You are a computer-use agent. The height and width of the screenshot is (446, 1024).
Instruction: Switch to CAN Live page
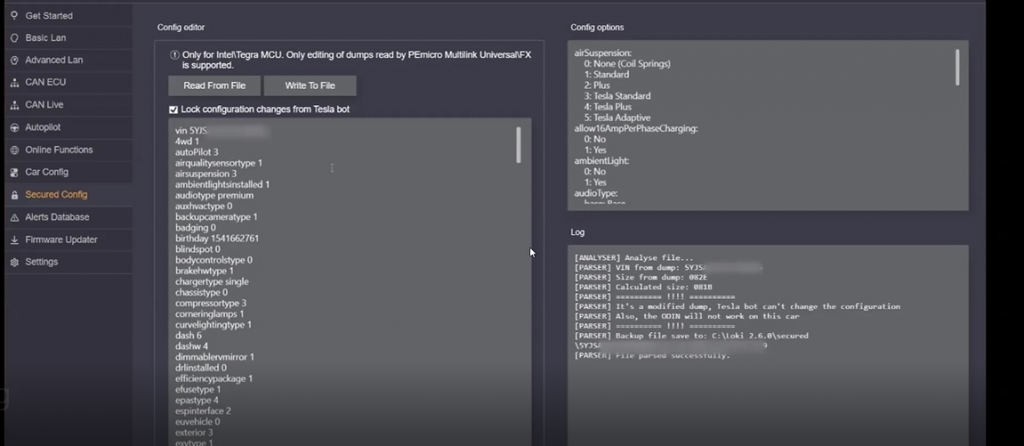[x=44, y=105]
